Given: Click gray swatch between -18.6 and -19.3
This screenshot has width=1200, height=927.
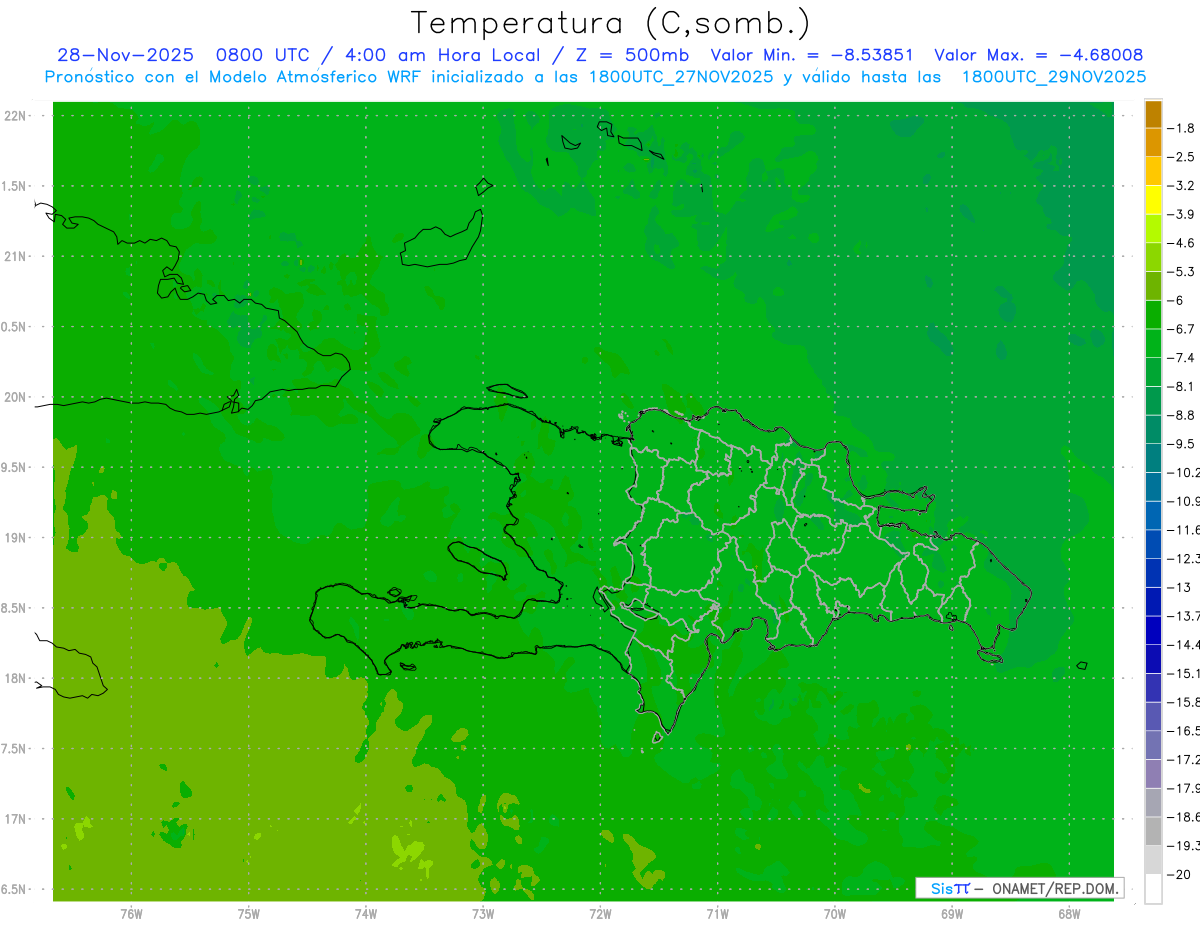Looking at the screenshot, I should (x=1153, y=832).
